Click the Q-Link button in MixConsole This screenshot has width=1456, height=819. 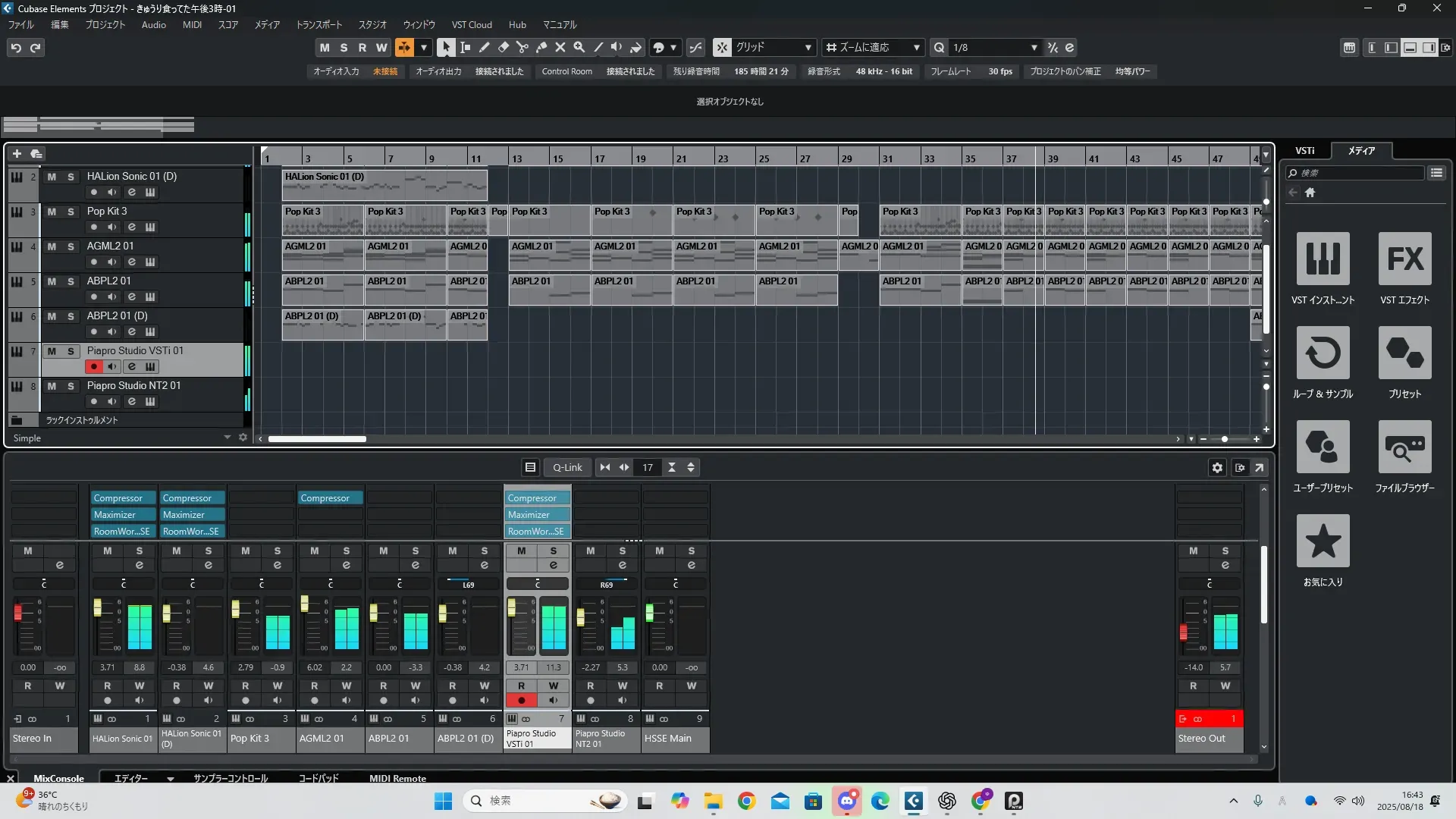[x=567, y=467]
